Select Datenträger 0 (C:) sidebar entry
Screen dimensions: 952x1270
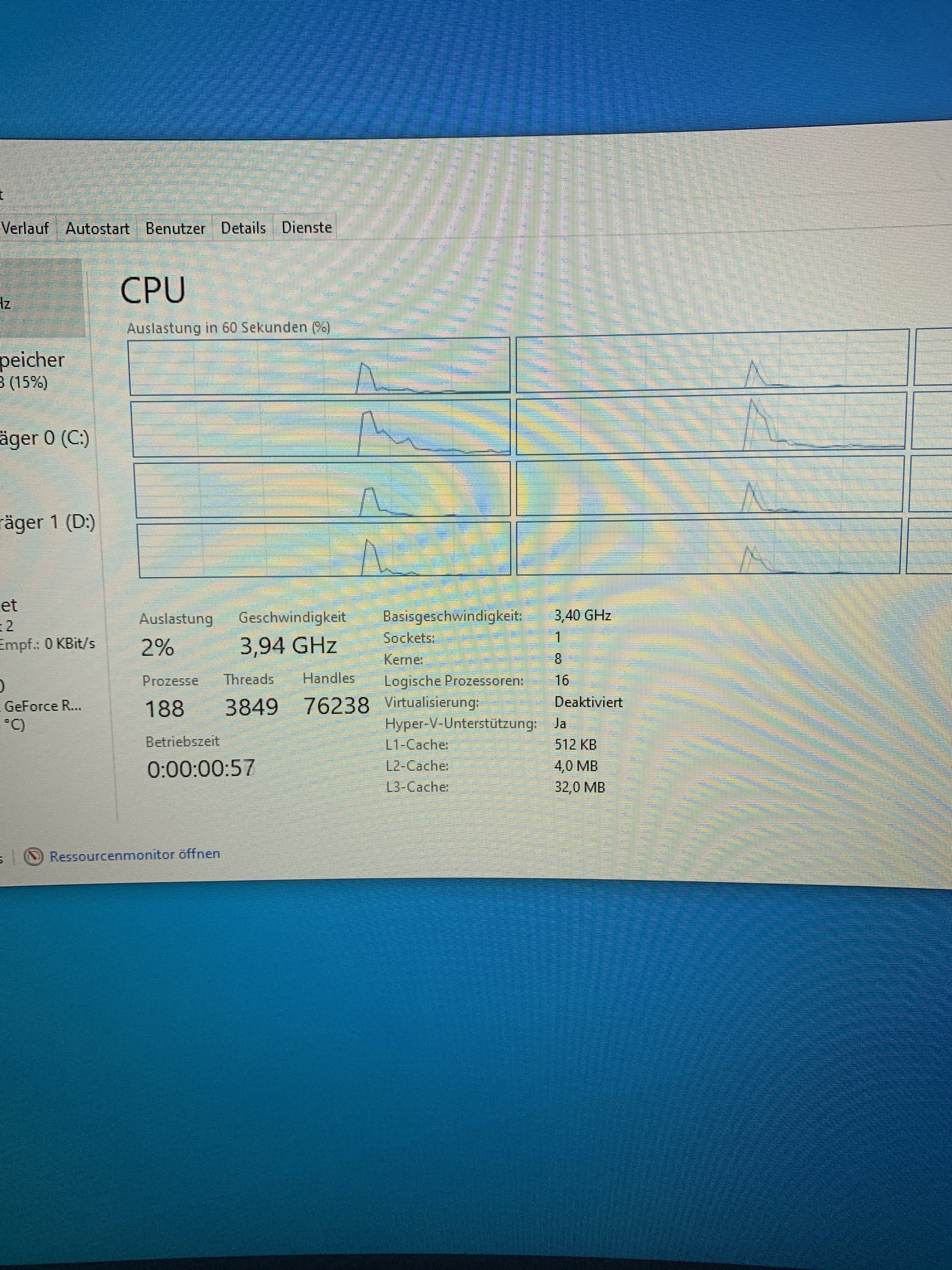pos(44,439)
